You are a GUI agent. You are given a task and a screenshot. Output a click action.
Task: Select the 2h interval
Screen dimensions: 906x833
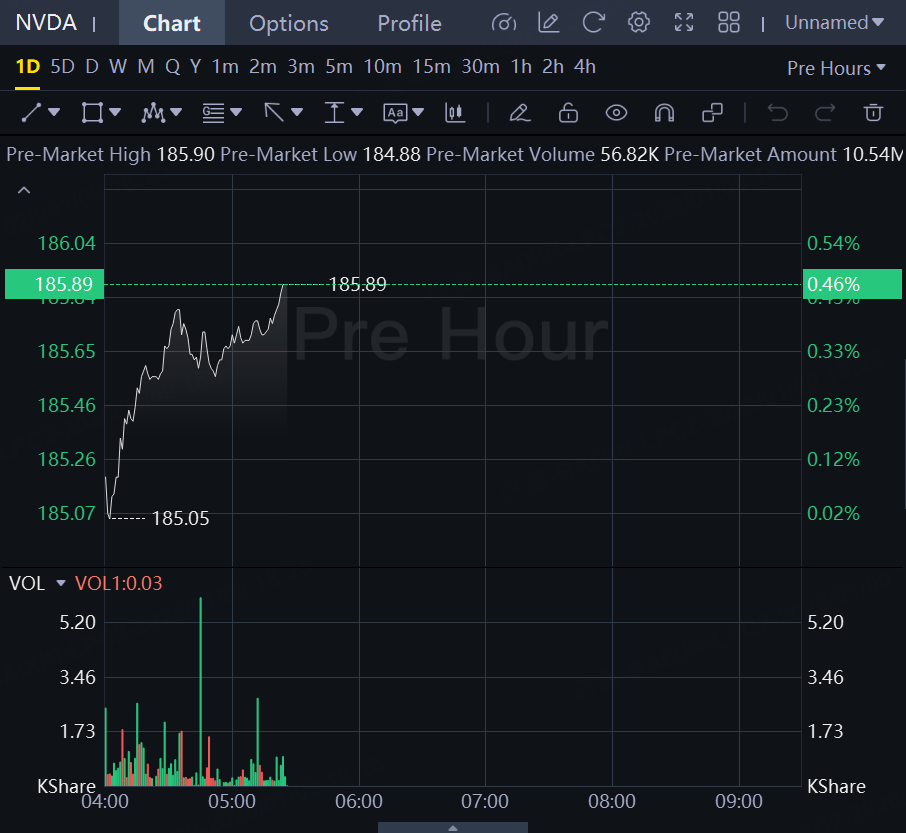pyautogui.click(x=553, y=67)
